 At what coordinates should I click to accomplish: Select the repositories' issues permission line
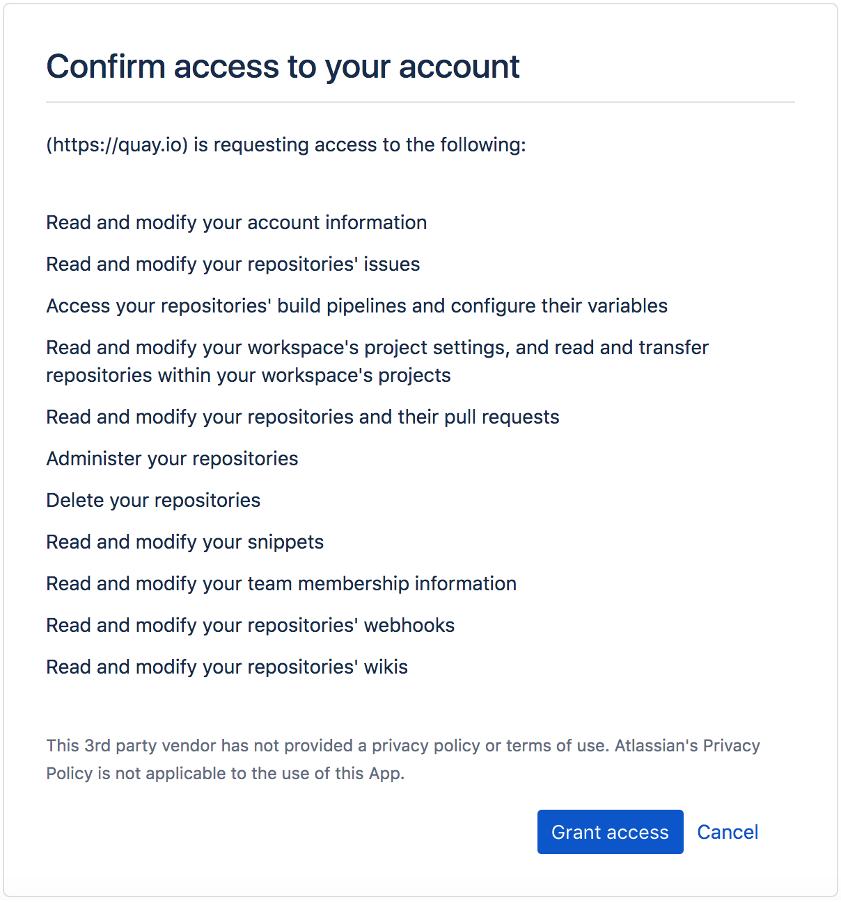tap(233, 264)
